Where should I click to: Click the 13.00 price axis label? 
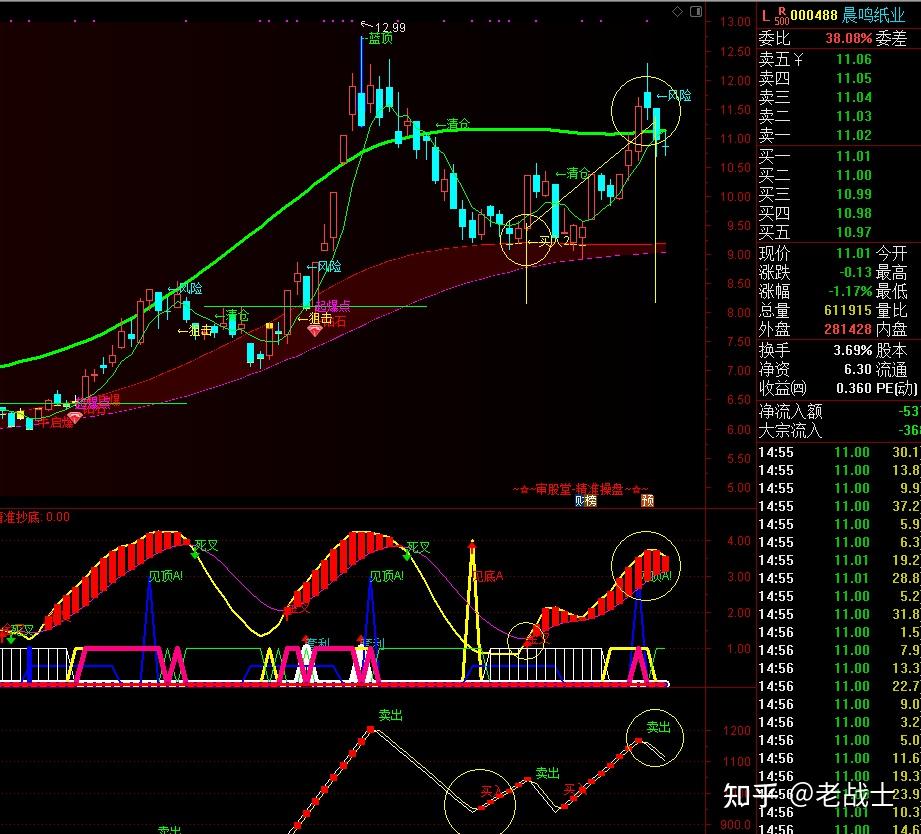(x=736, y=22)
